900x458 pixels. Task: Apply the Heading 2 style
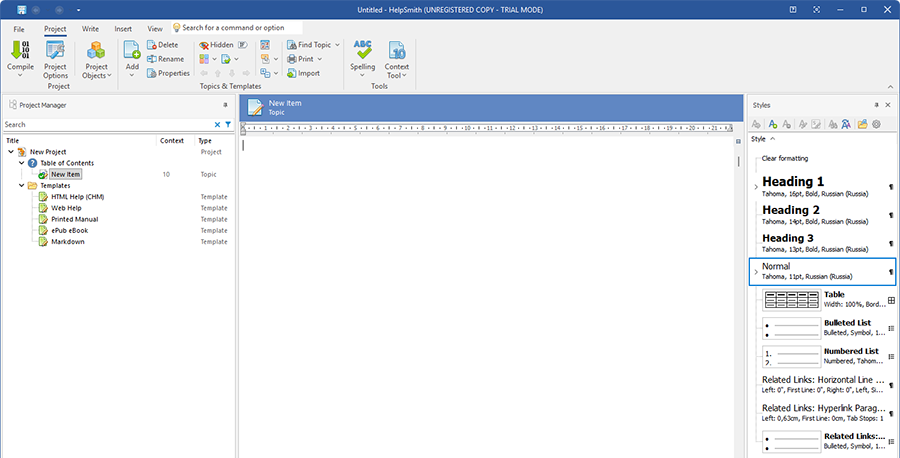[x=823, y=215]
